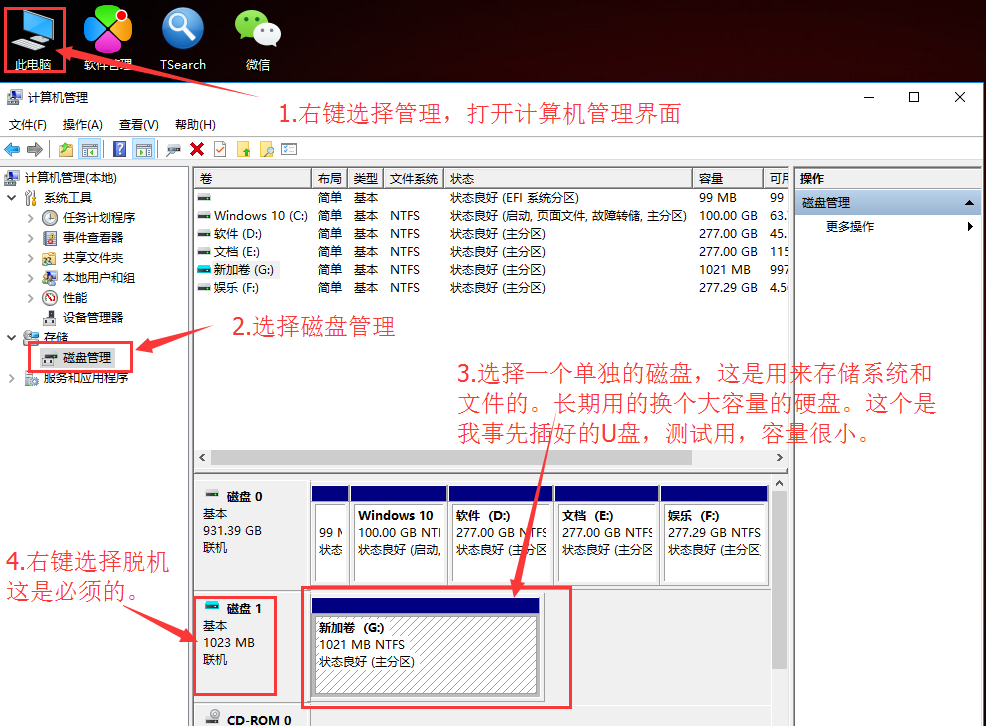986x726 pixels.
Task: Click the red X delete icon
Action: pyautogui.click(x=197, y=149)
